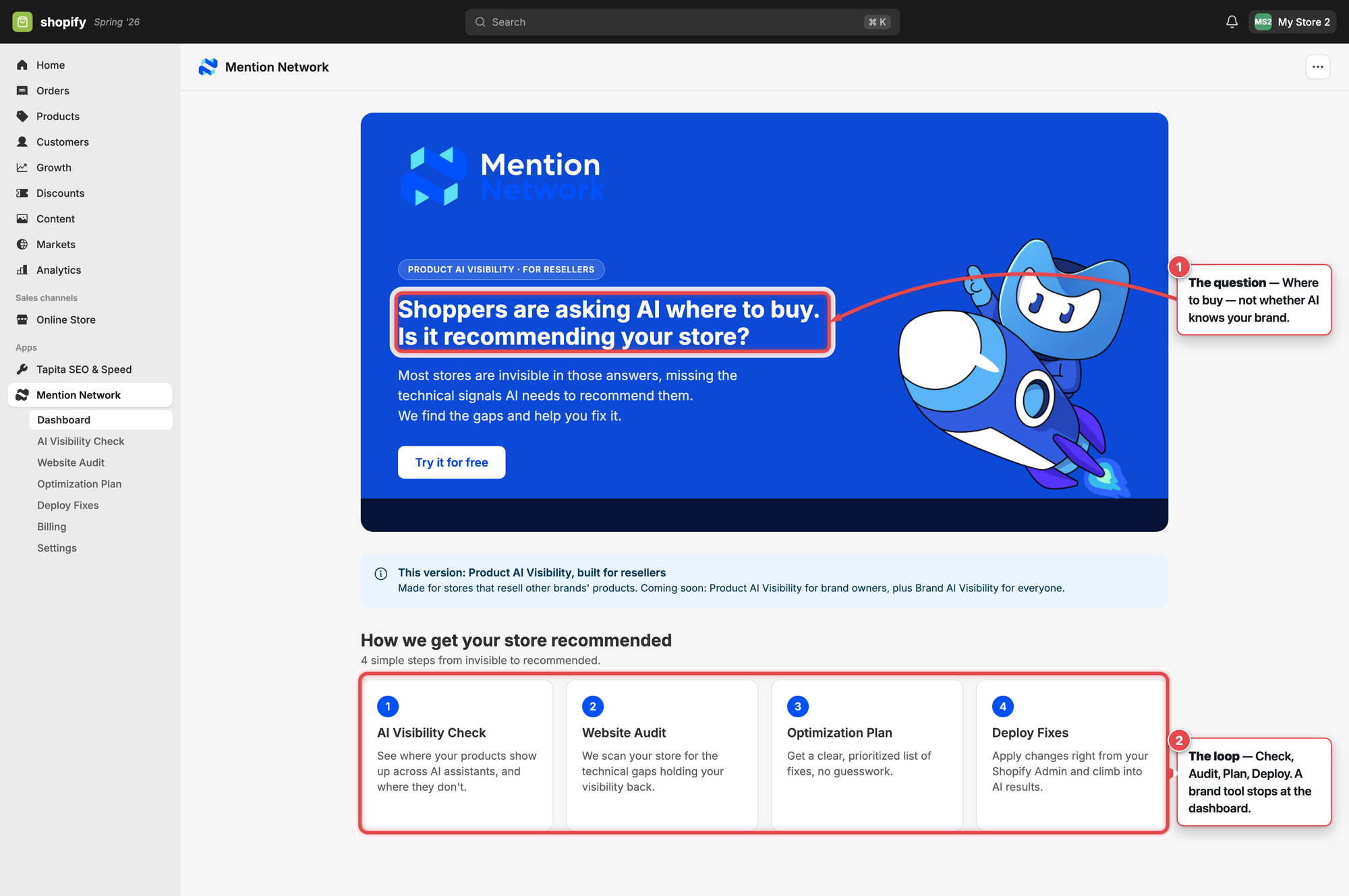The image size is (1349, 896).
Task: Click the Apps section heading
Action: pos(26,347)
